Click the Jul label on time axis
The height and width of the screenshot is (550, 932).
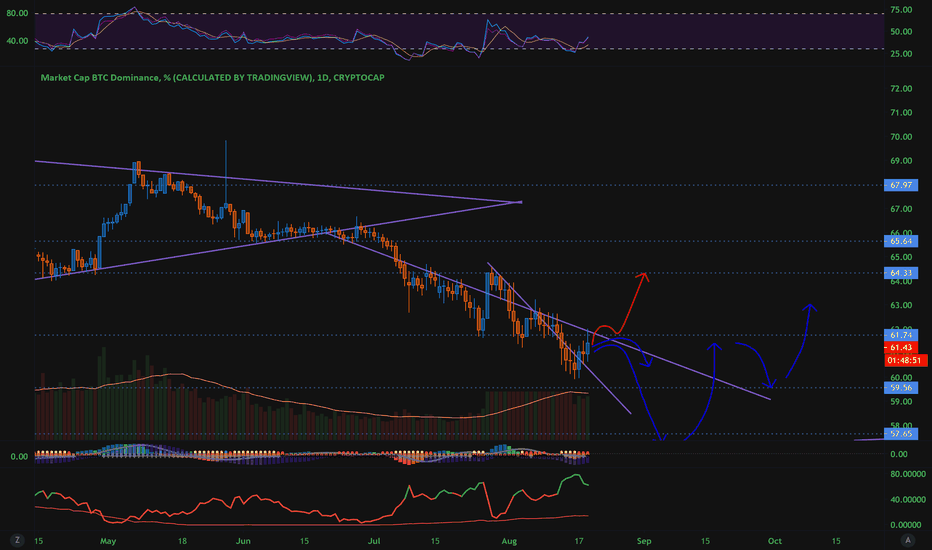[374, 541]
